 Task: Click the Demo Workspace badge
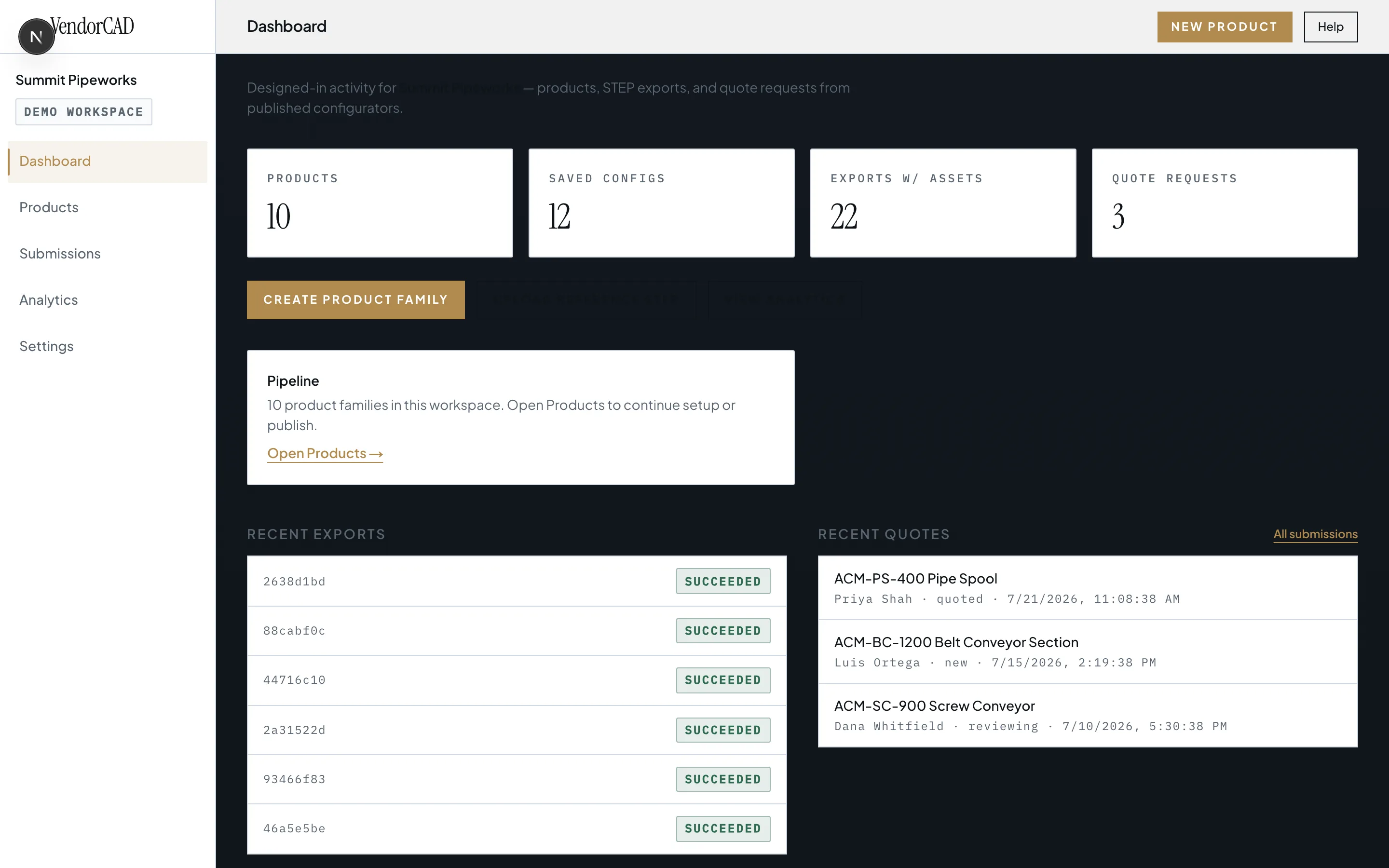click(84, 112)
